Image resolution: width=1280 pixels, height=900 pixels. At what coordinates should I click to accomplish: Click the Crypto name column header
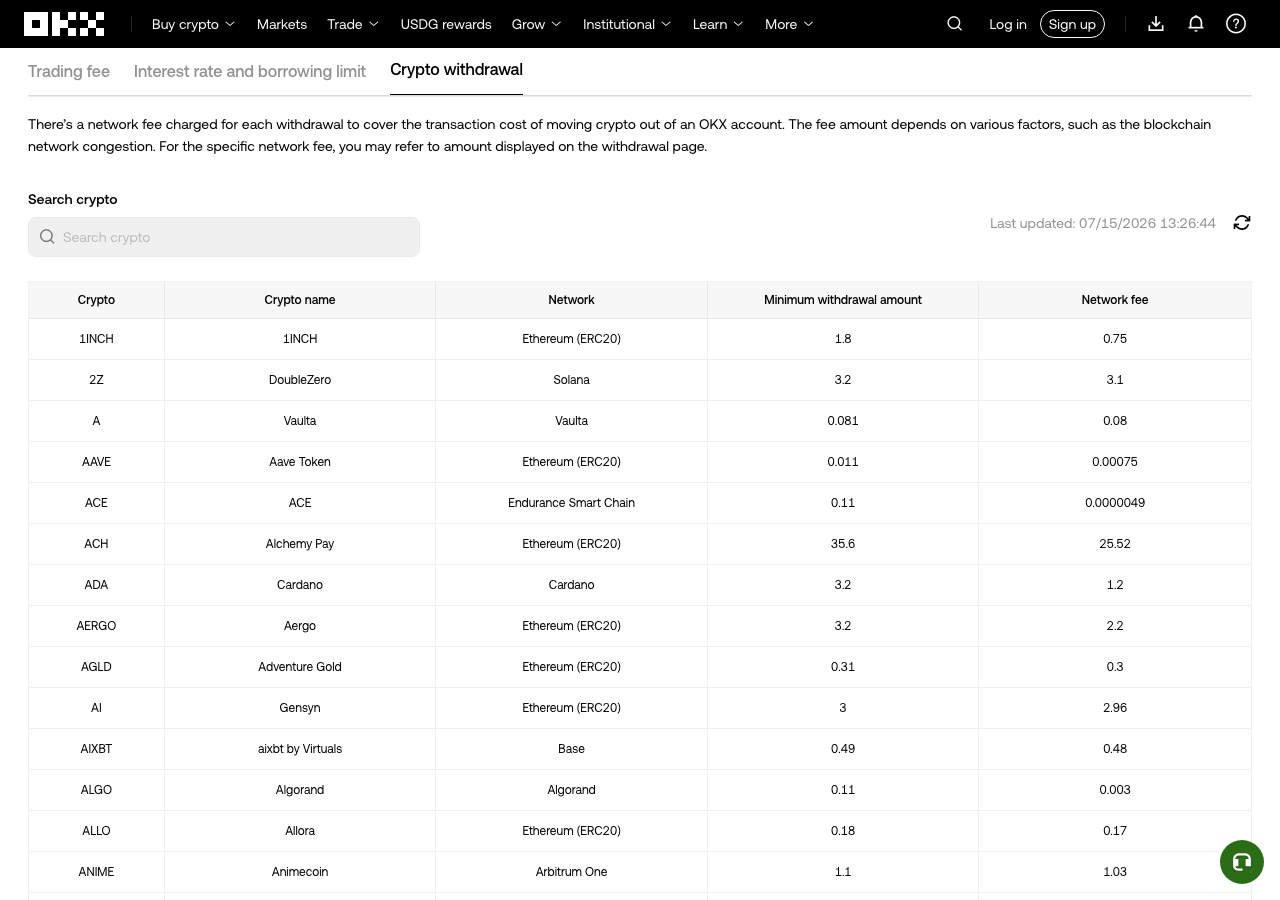click(x=300, y=300)
